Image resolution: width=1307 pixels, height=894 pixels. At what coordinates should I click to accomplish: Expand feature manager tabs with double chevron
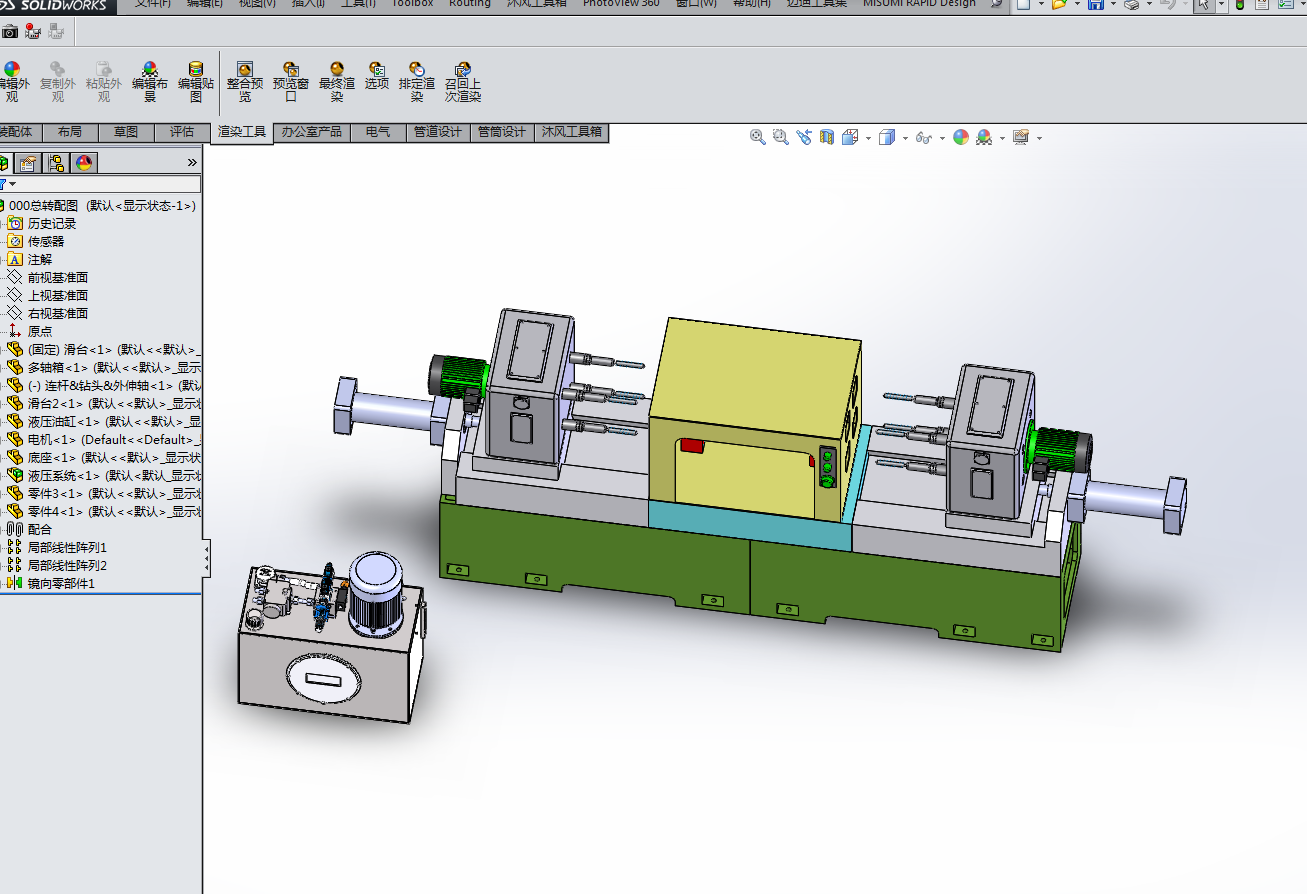point(192,162)
